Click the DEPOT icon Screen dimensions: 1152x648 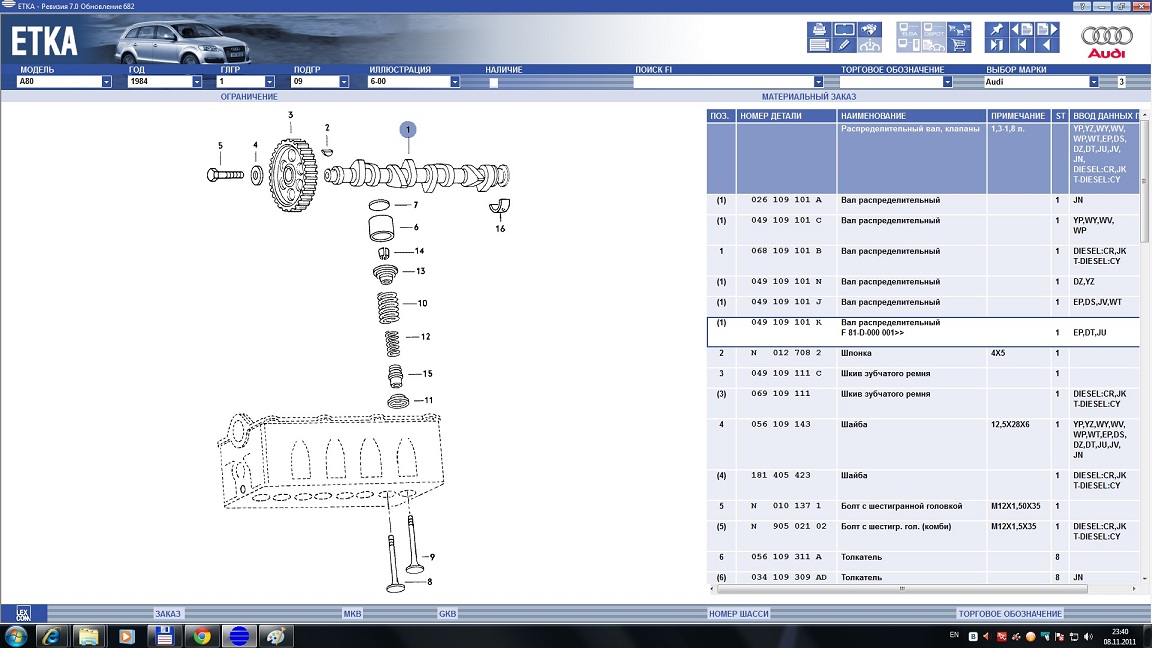(934, 29)
